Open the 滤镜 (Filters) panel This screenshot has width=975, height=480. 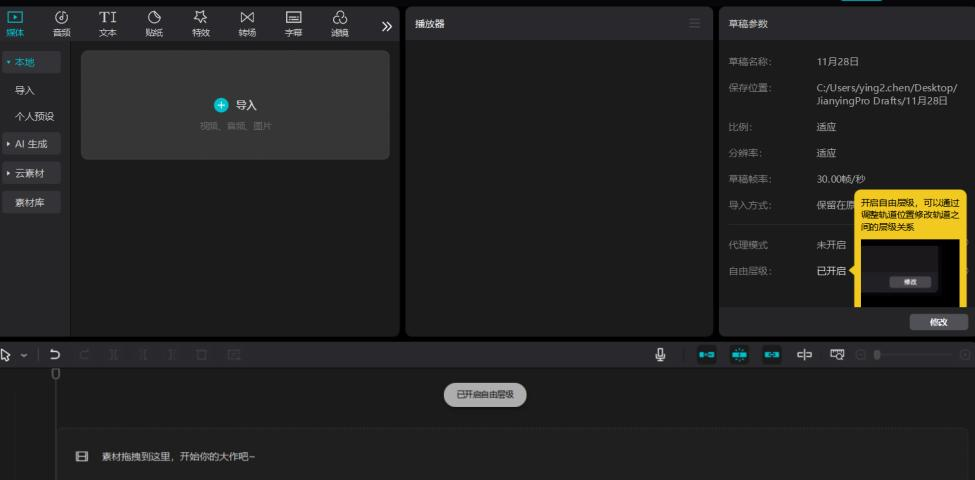click(x=340, y=23)
